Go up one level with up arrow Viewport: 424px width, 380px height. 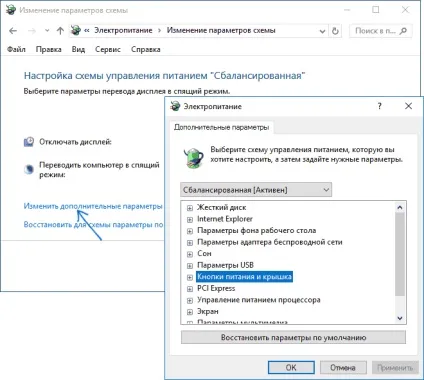(60, 31)
